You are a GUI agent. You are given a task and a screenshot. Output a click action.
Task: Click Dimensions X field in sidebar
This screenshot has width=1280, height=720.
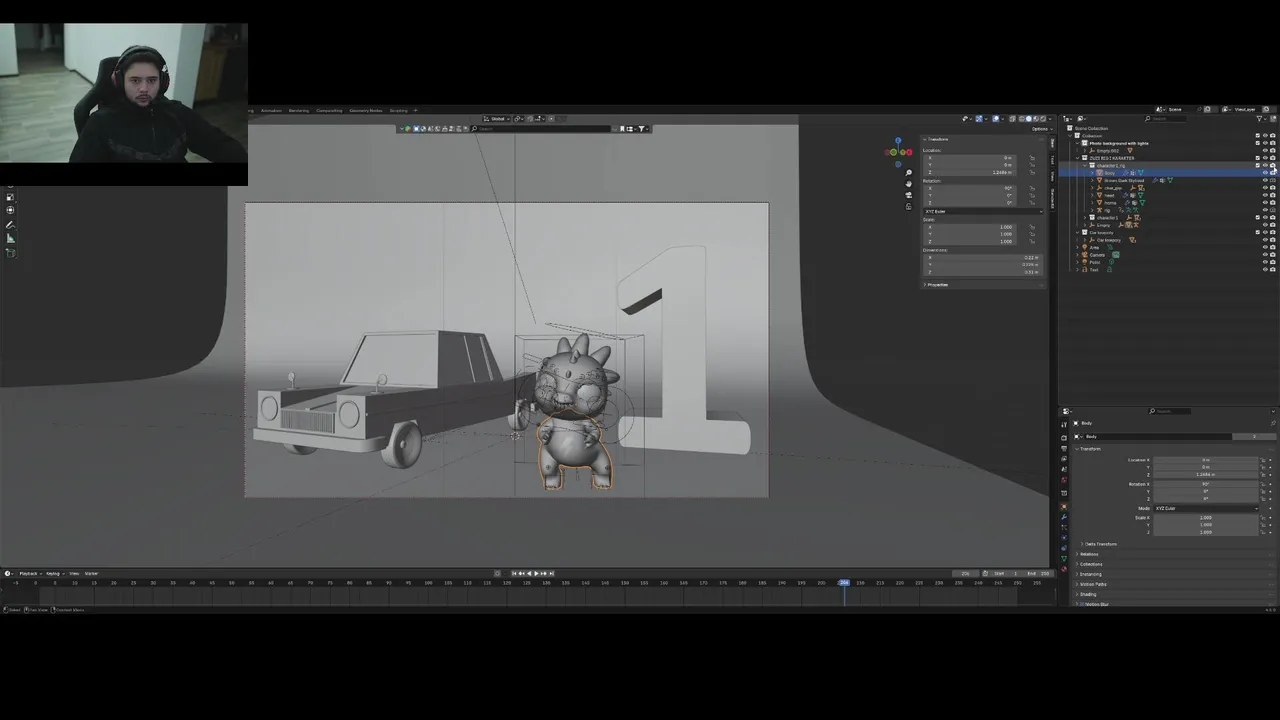click(x=983, y=257)
